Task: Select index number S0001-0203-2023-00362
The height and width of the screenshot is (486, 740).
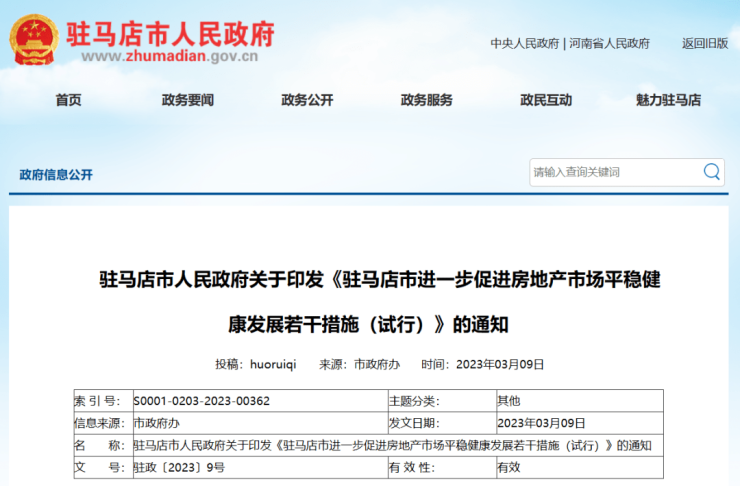Action: 201,400
